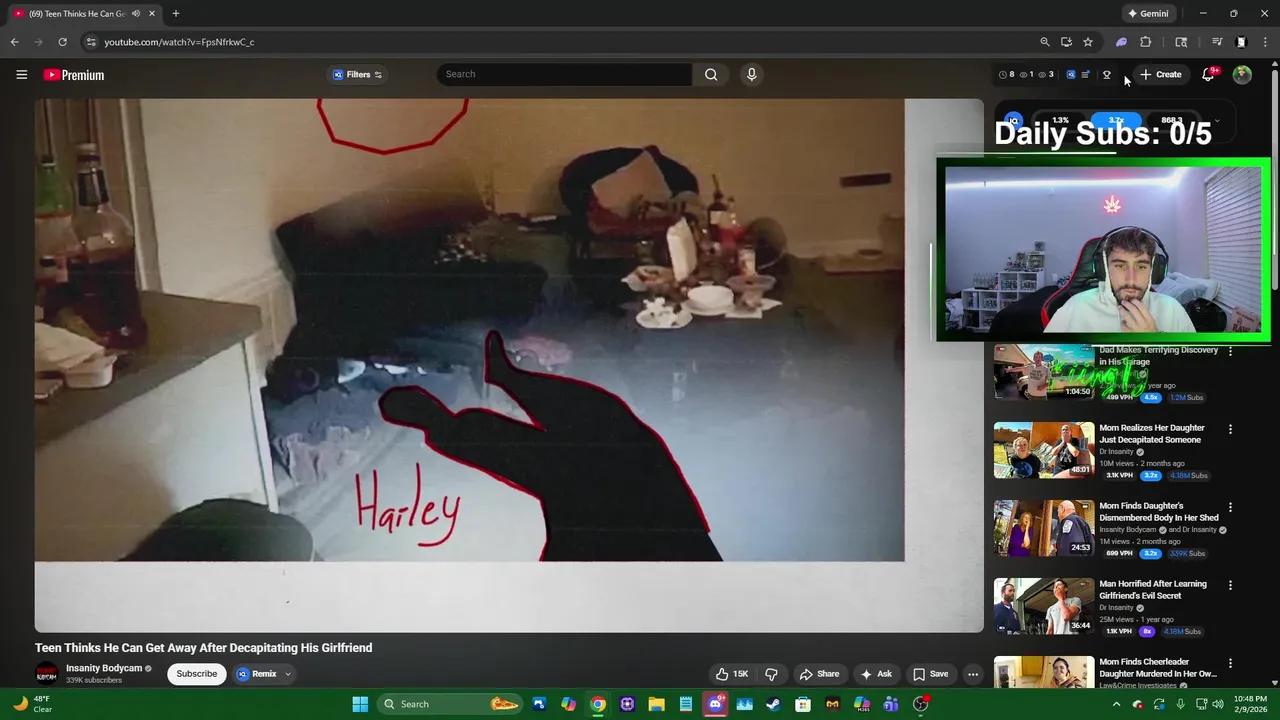Open the weather widget showing 48°F
The height and width of the screenshot is (720, 1280).
(32, 704)
